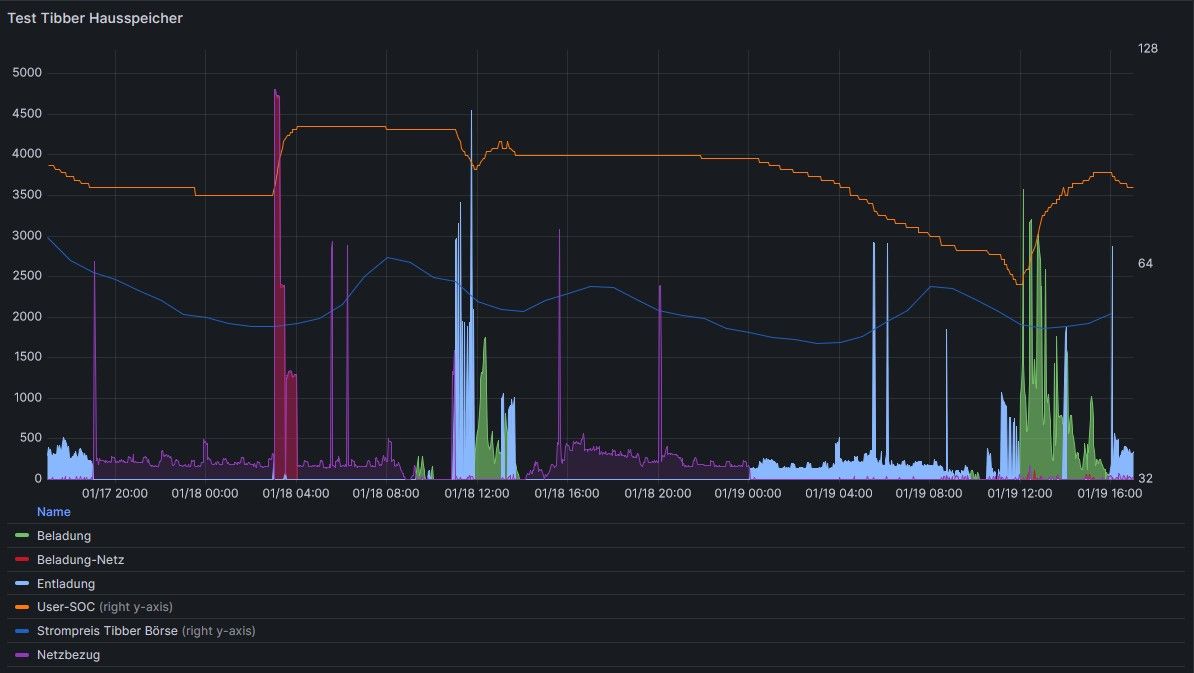1194x673 pixels.
Task: Toggle the Beladung series in the legend
Action: click(64, 536)
